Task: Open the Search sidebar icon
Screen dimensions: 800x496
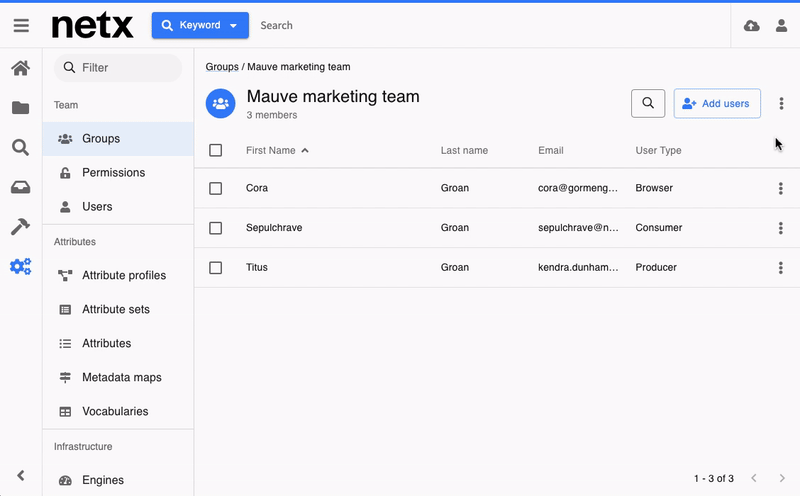Action: coord(20,147)
